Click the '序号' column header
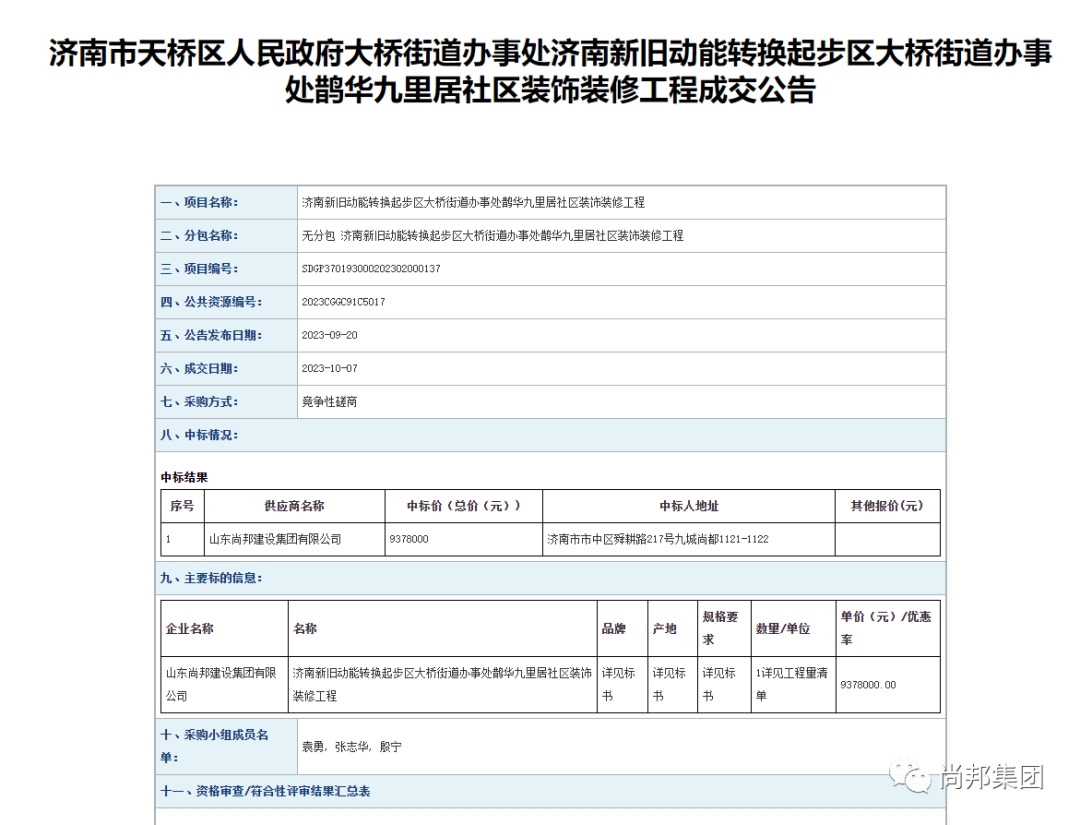Image resolution: width=1080 pixels, height=825 pixels. 183,506
